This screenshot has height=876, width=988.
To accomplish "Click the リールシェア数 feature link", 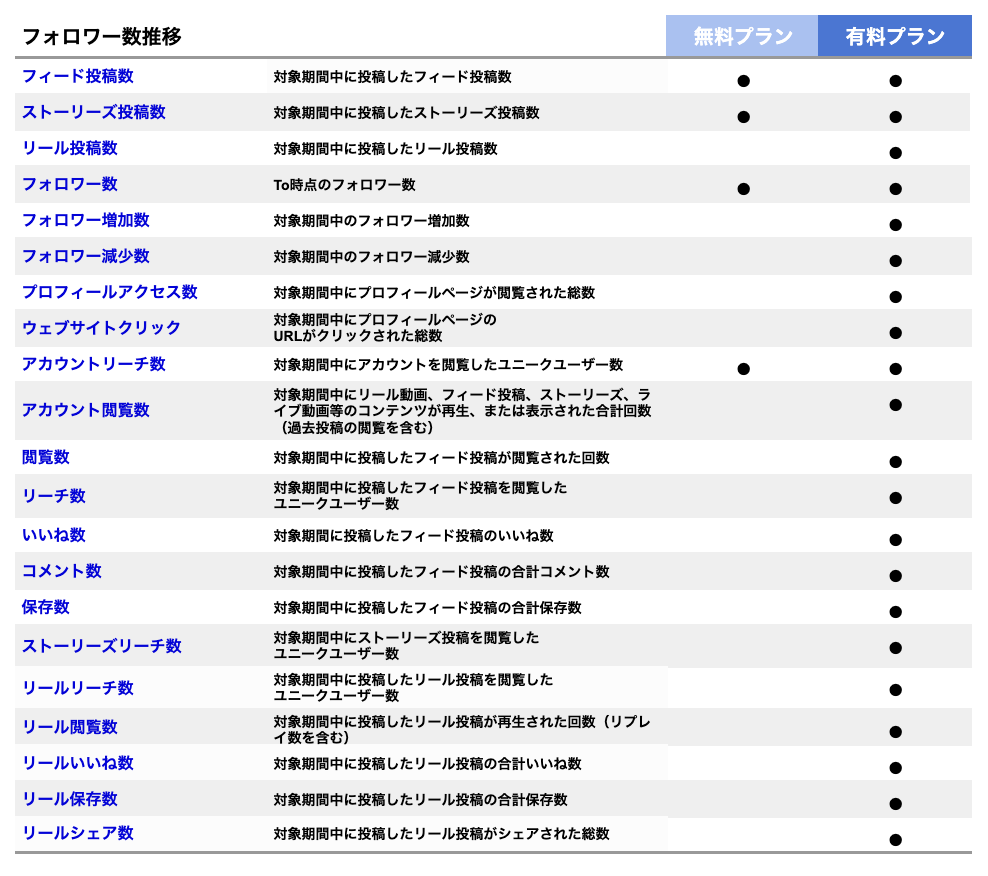I will [x=80, y=833].
